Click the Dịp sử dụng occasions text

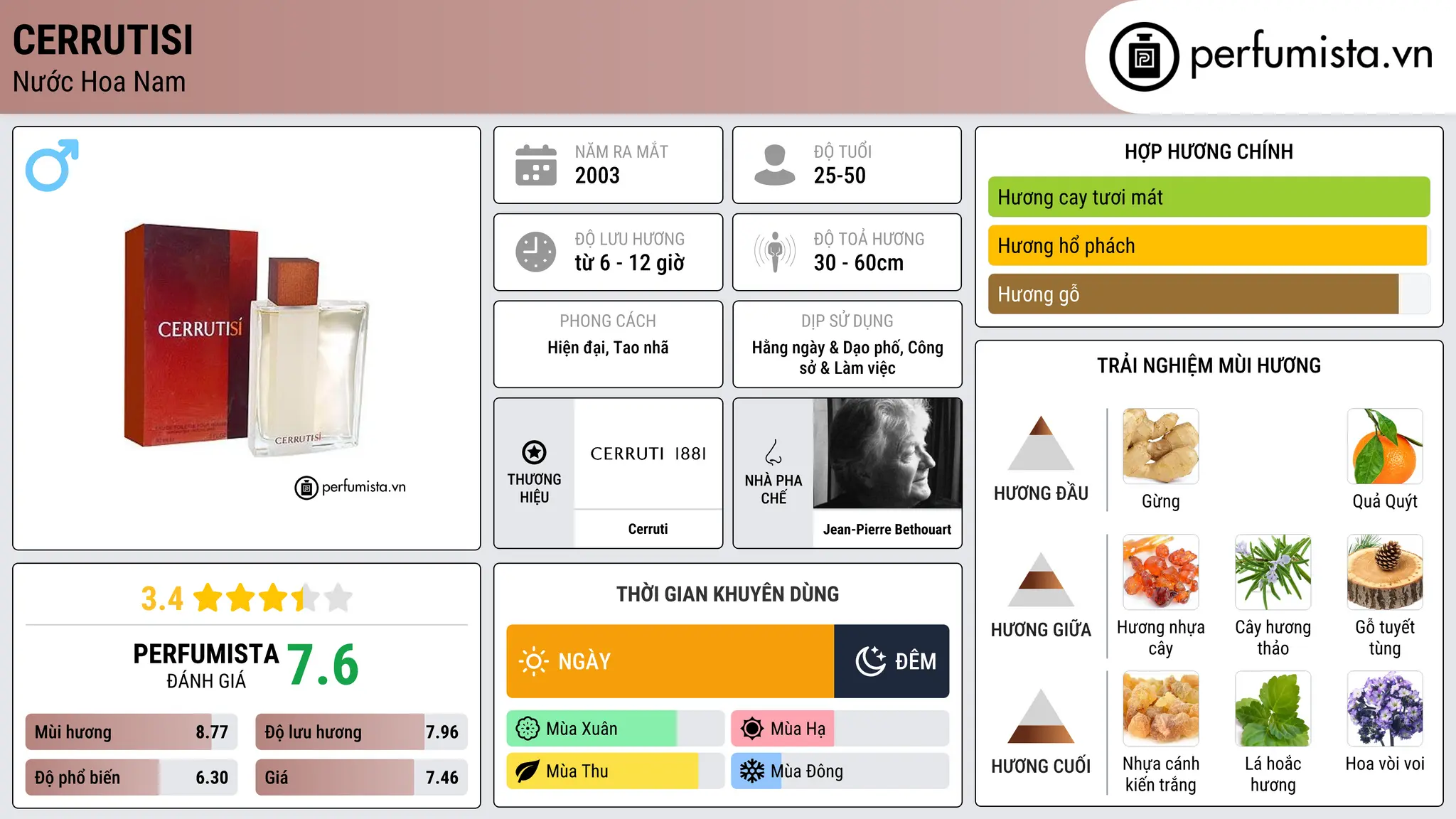[x=847, y=358]
